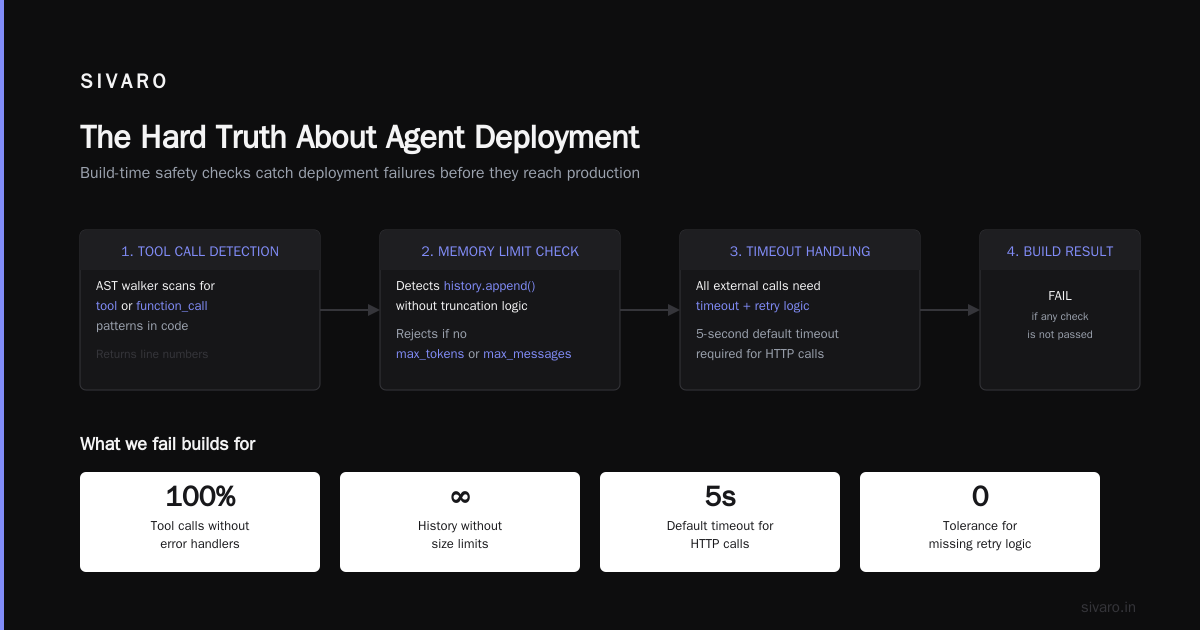Viewport: 1200px width, 630px height.
Task: Select 'timeout + retry logic' highlighted text
Action: point(753,306)
